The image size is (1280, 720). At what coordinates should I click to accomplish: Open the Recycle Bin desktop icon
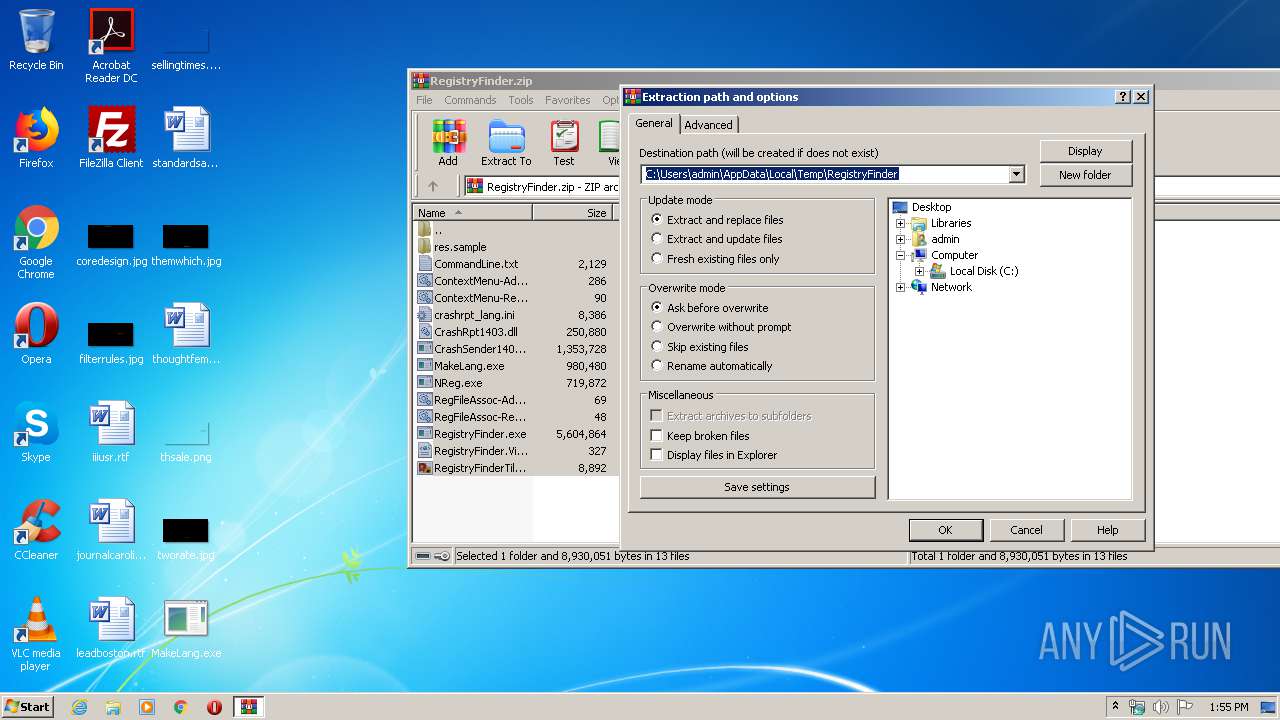click(36, 40)
